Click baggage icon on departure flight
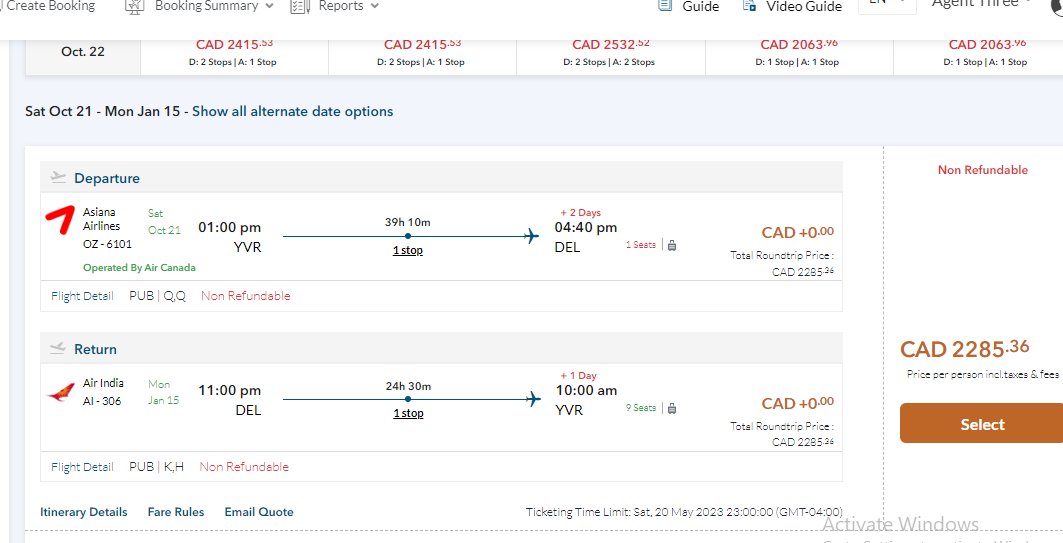Screen dimensions: 1063x543 coord(672,245)
